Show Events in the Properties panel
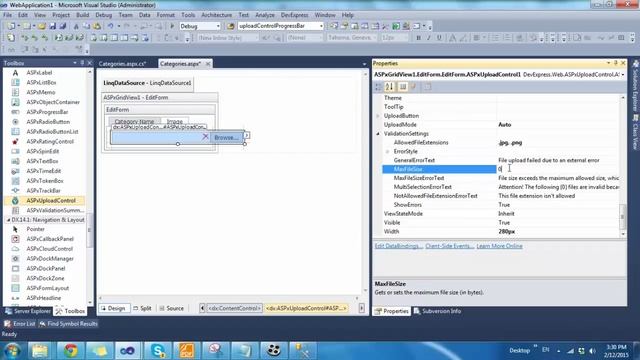 point(413,87)
